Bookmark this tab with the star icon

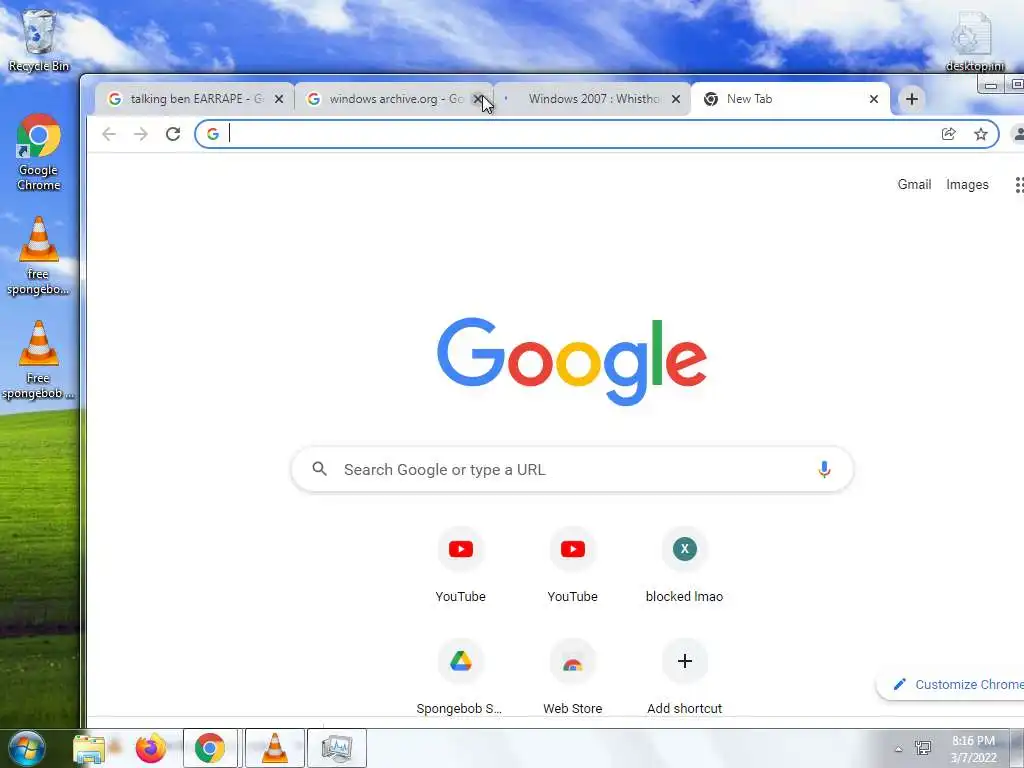(x=980, y=134)
